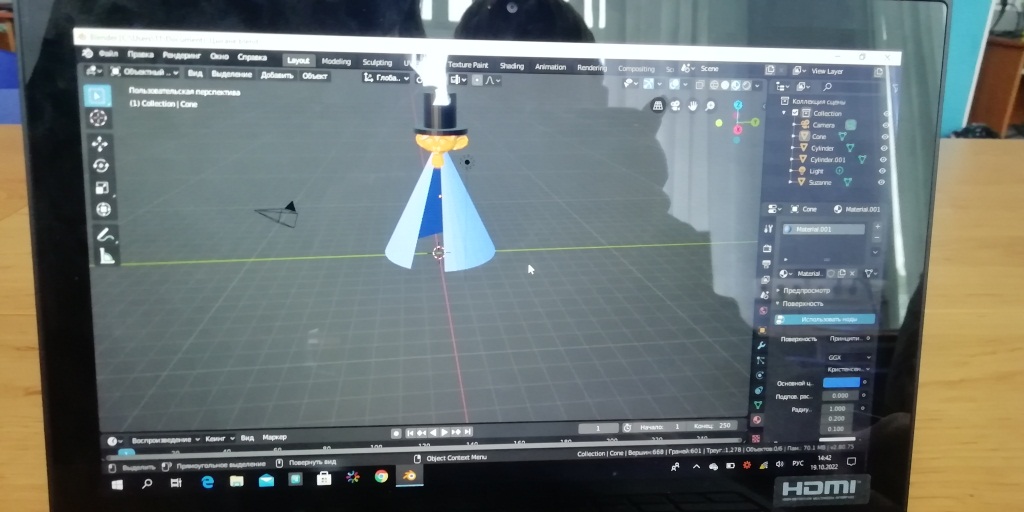Open subsurface method dropdown below GGX

[x=846, y=370]
